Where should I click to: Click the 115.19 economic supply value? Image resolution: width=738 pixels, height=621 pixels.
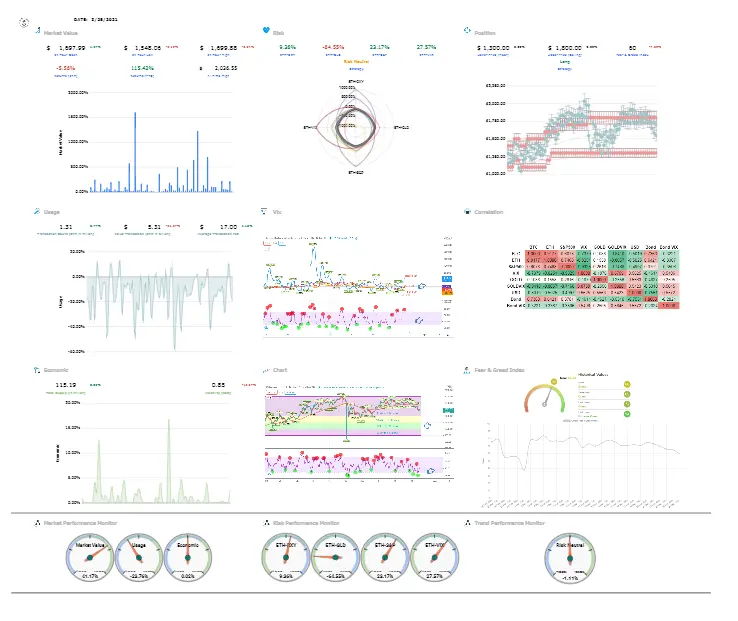pos(66,385)
